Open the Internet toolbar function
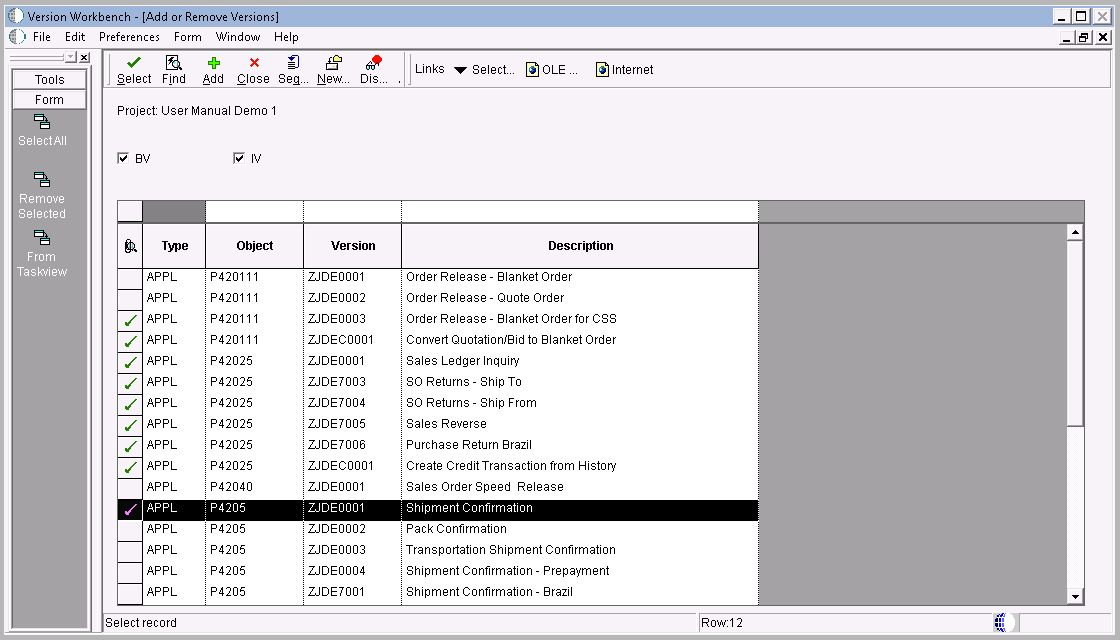The image size is (1120, 640). pyautogui.click(x=623, y=69)
